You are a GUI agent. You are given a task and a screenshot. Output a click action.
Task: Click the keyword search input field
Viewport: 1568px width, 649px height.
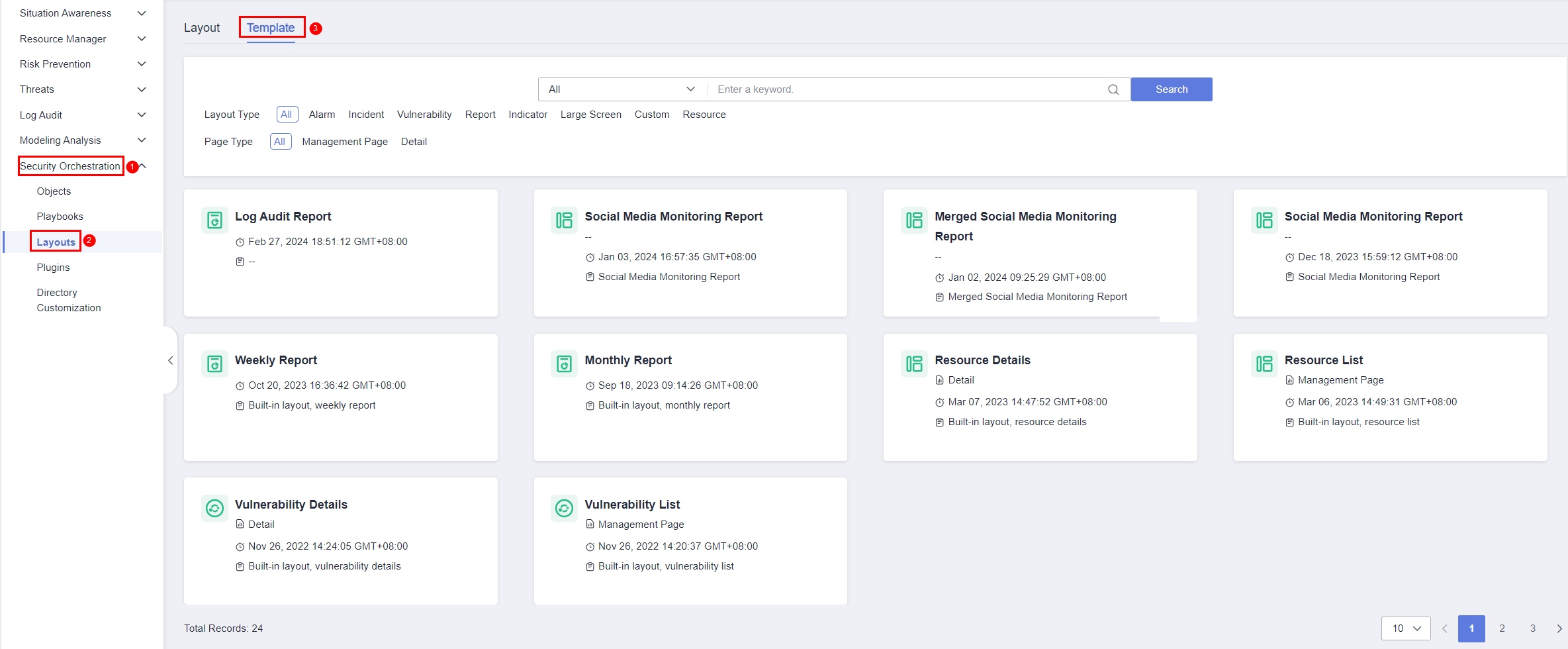click(x=907, y=89)
